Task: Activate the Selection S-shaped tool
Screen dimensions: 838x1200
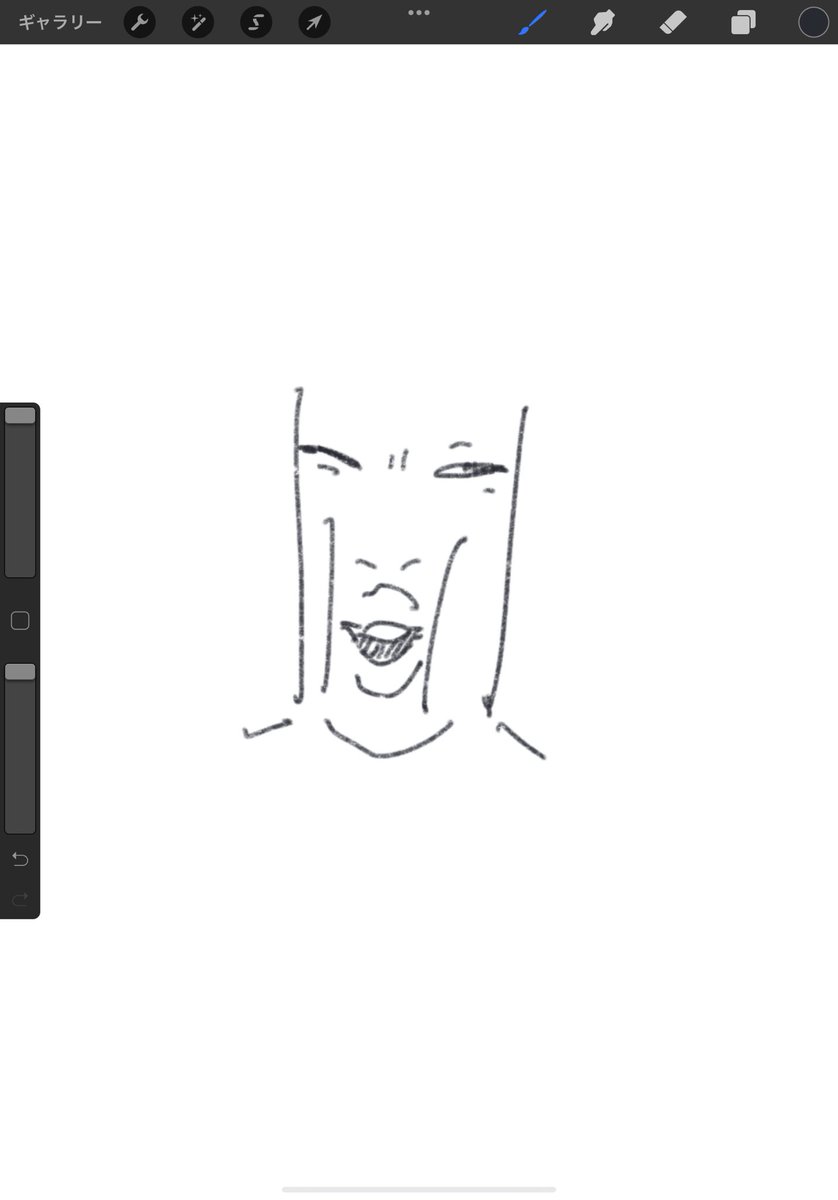Action: pos(256,22)
